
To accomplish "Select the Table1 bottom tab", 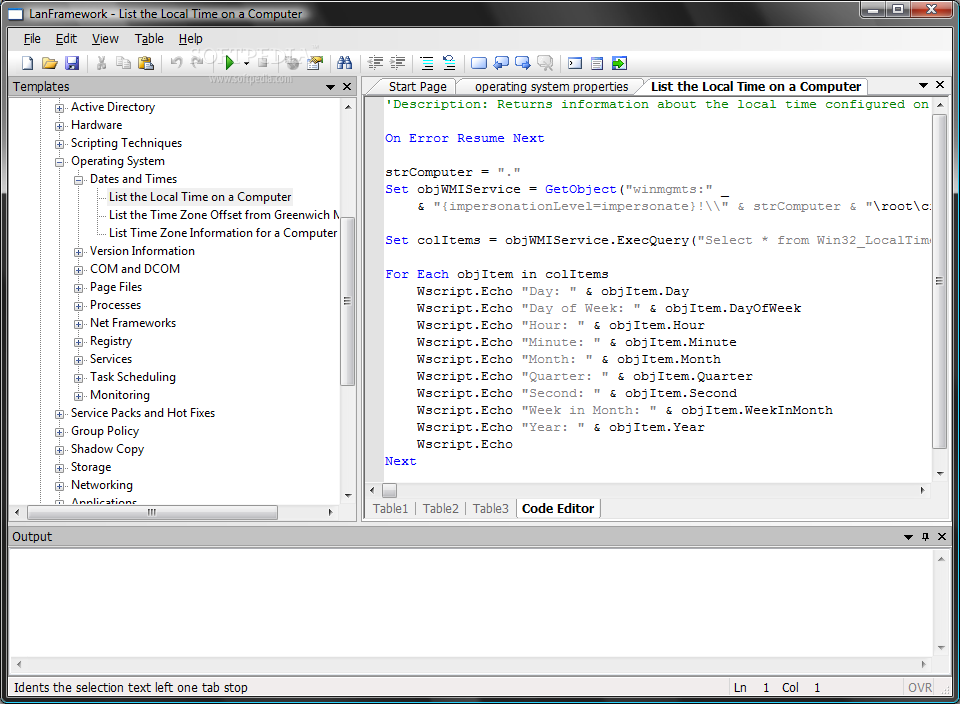I will point(390,508).
